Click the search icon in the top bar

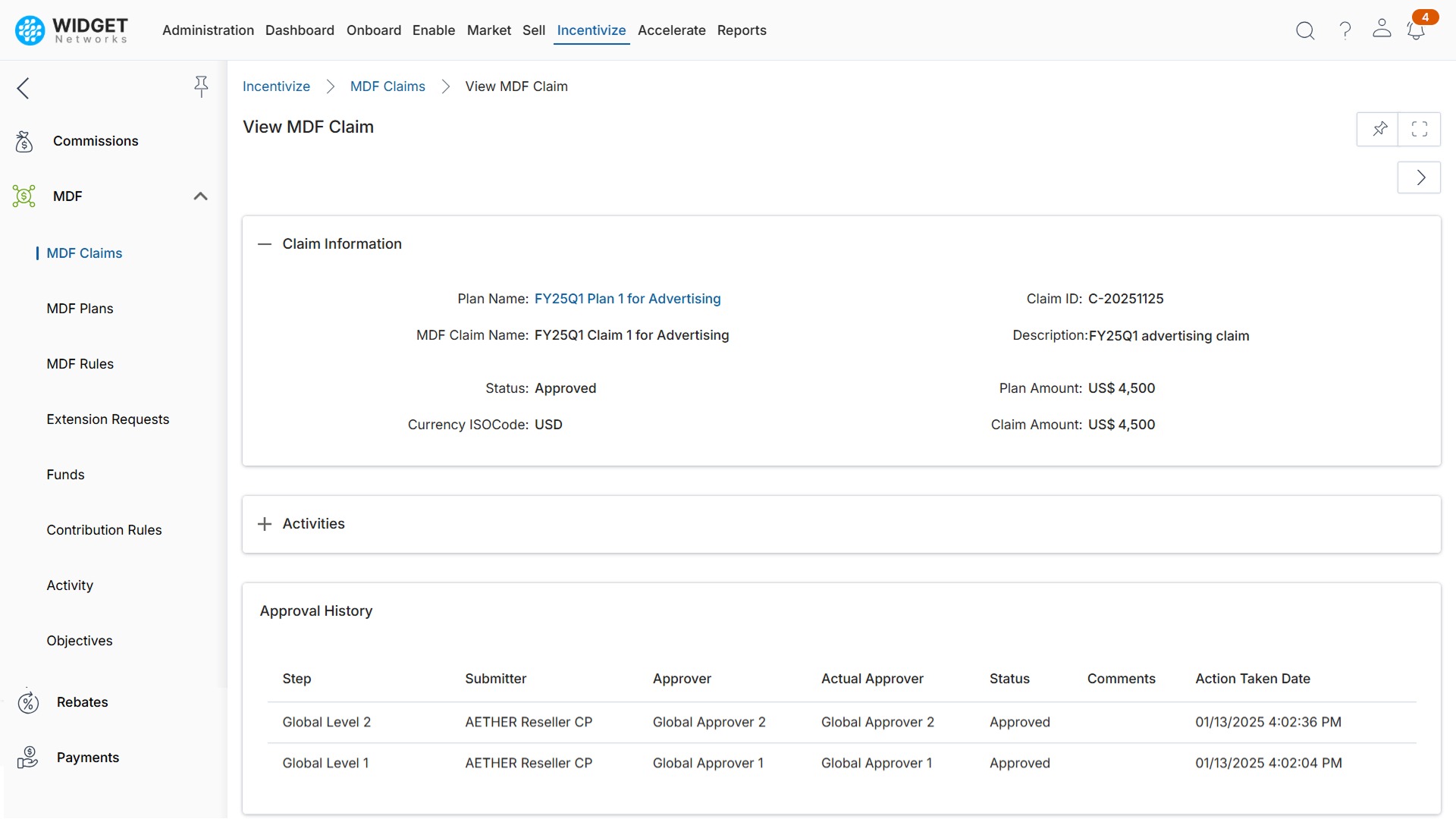1305,30
